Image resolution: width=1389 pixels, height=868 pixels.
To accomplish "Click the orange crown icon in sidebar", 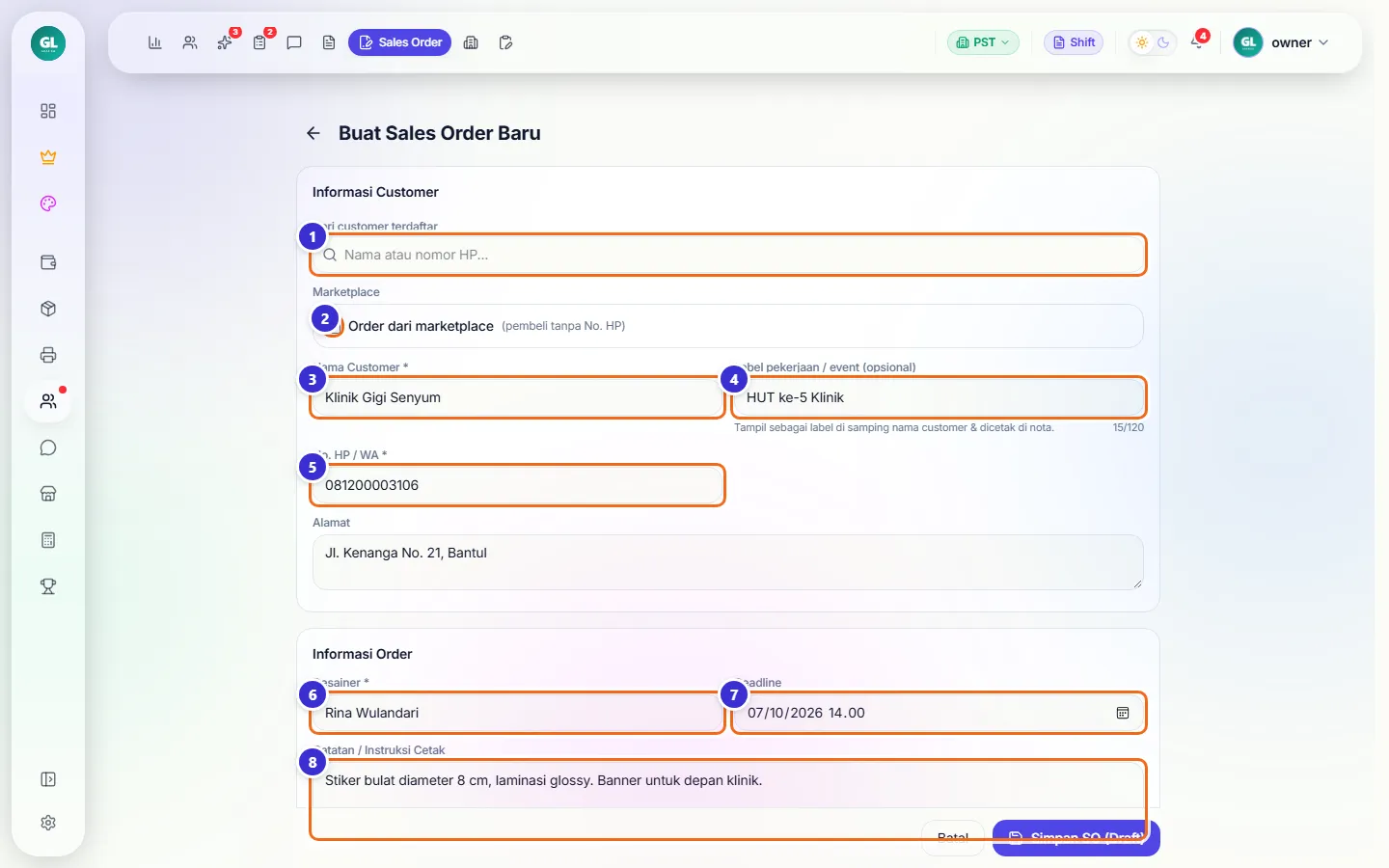I will point(48,157).
